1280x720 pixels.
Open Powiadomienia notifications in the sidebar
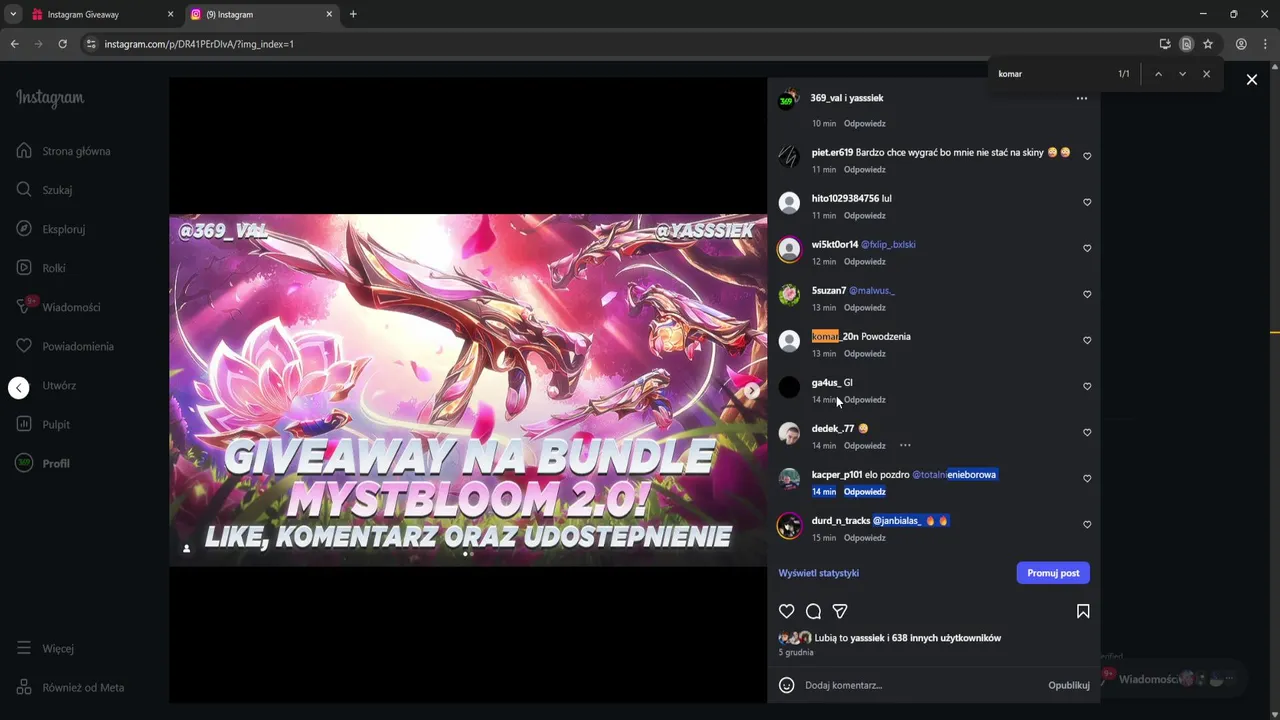point(65,346)
